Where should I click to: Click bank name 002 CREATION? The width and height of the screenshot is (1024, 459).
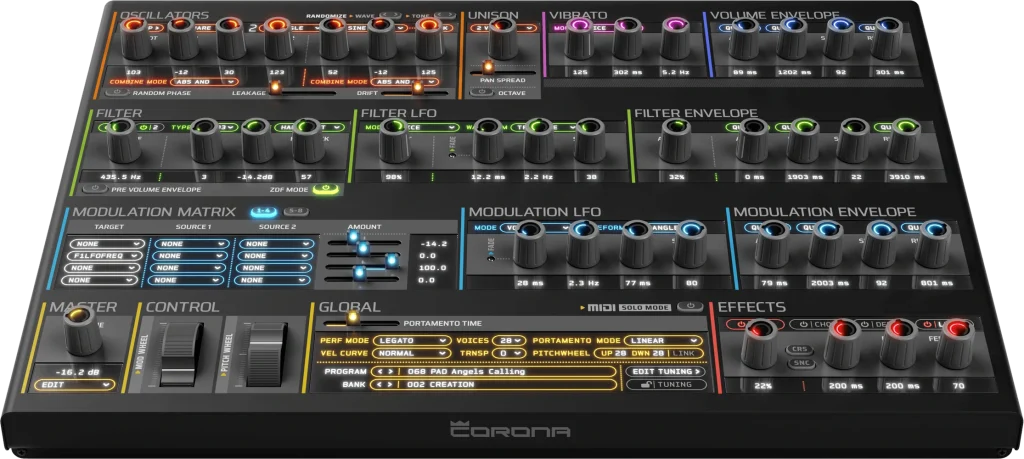pos(440,385)
